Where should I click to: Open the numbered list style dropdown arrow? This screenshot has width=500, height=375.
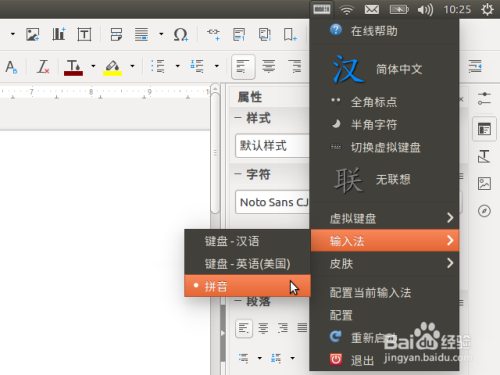click(x=217, y=66)
